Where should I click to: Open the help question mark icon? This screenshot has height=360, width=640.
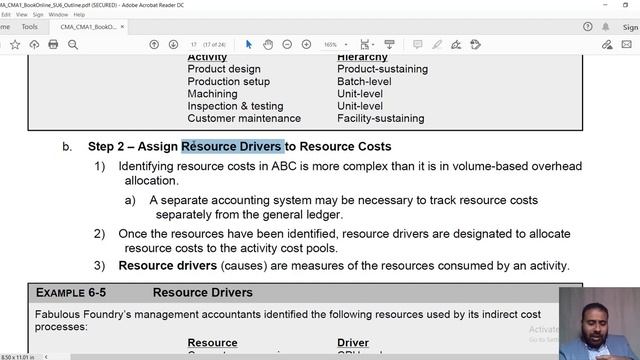[588, 27]
